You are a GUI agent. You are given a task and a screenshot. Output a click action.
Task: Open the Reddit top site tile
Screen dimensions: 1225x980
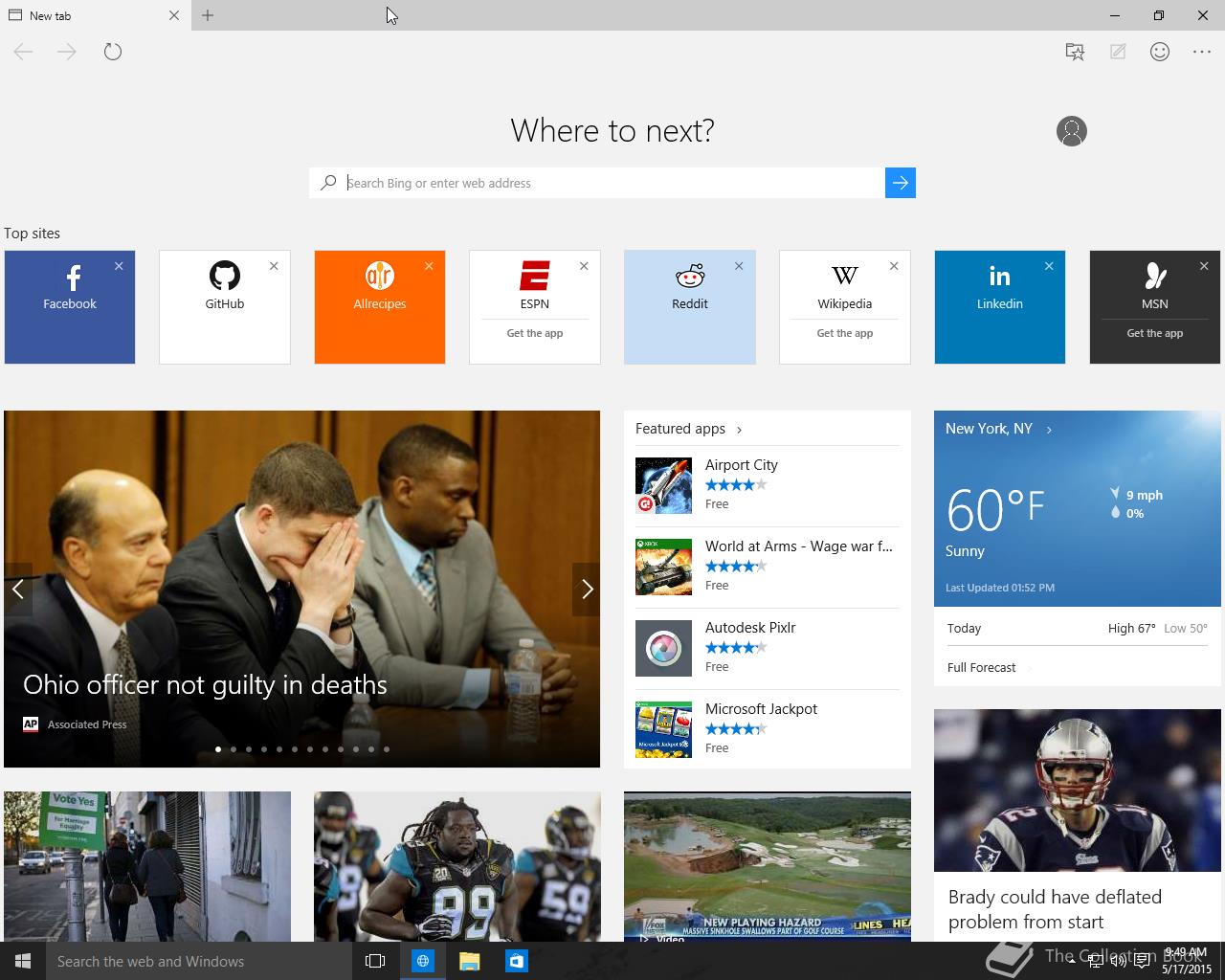click(690, 307)
